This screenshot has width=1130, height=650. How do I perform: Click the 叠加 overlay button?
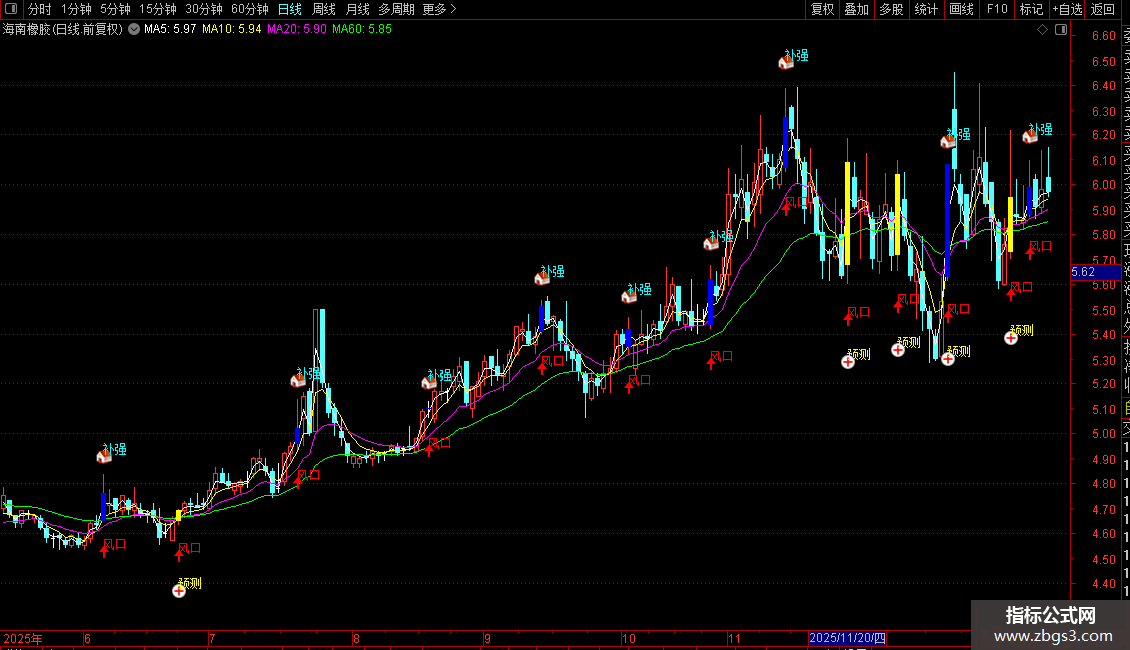click(x=856, y=9)
